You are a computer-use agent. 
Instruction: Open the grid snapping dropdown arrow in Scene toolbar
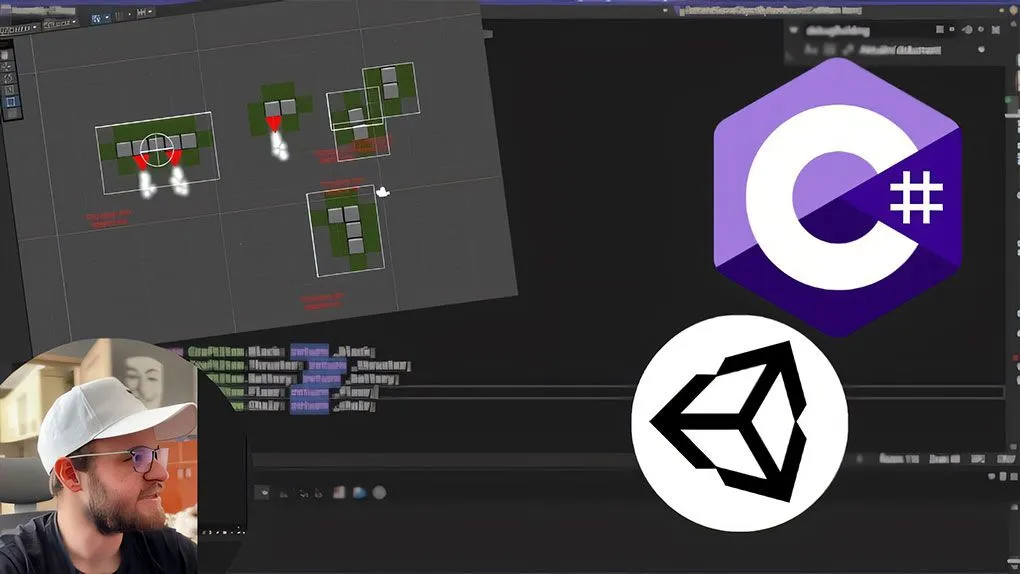(x=129, y=14)
